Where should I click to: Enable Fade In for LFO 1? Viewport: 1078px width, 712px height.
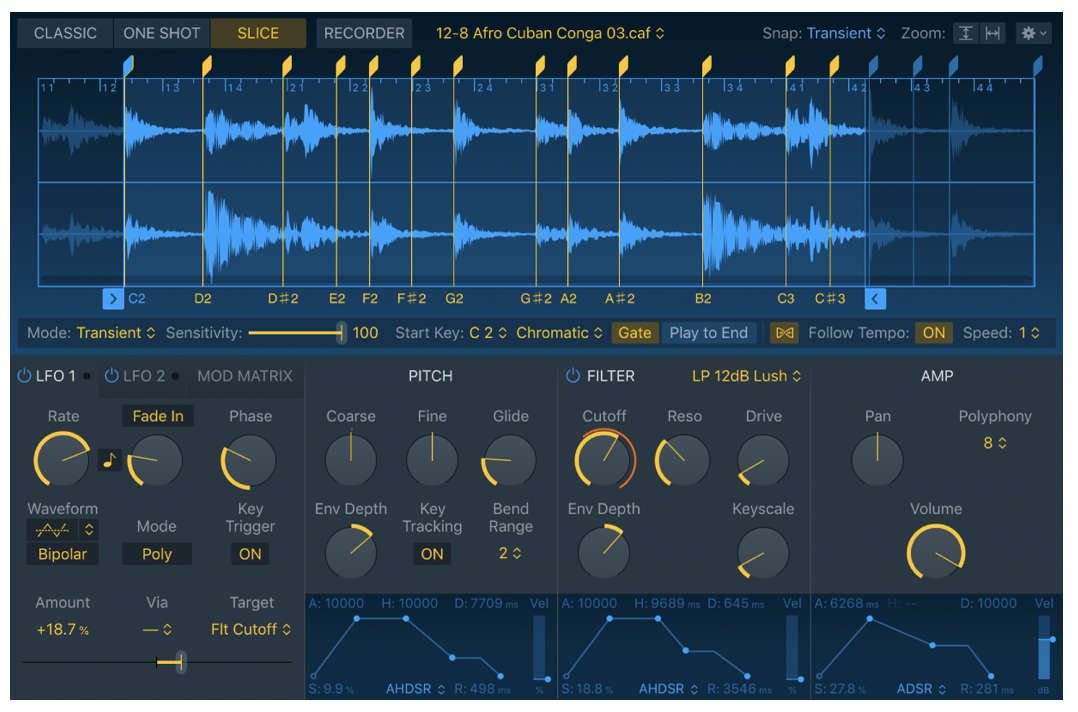(157, 416)
